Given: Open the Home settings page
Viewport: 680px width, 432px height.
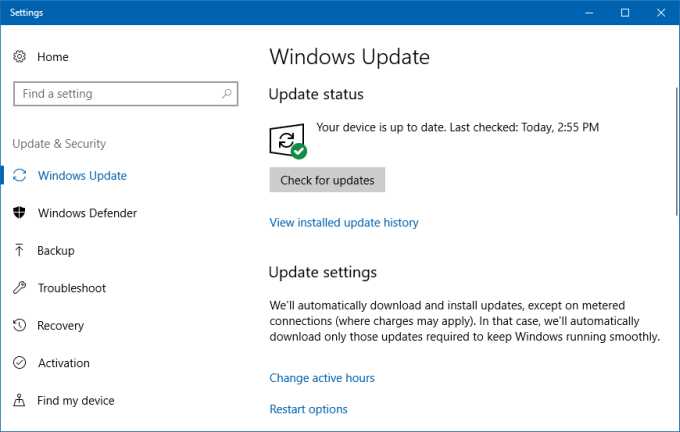Looking at the screenshot, I should [x=52, y=57].
